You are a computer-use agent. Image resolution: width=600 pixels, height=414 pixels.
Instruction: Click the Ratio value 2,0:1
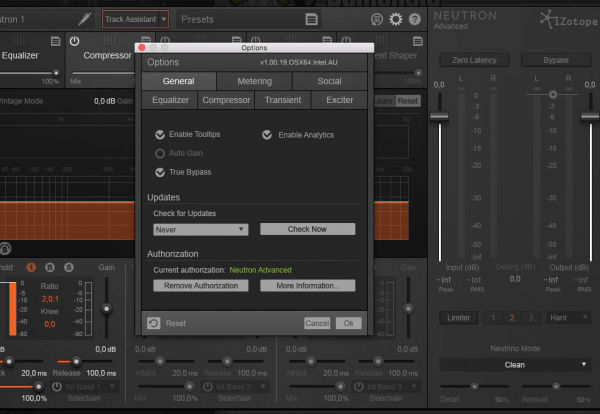50,299
